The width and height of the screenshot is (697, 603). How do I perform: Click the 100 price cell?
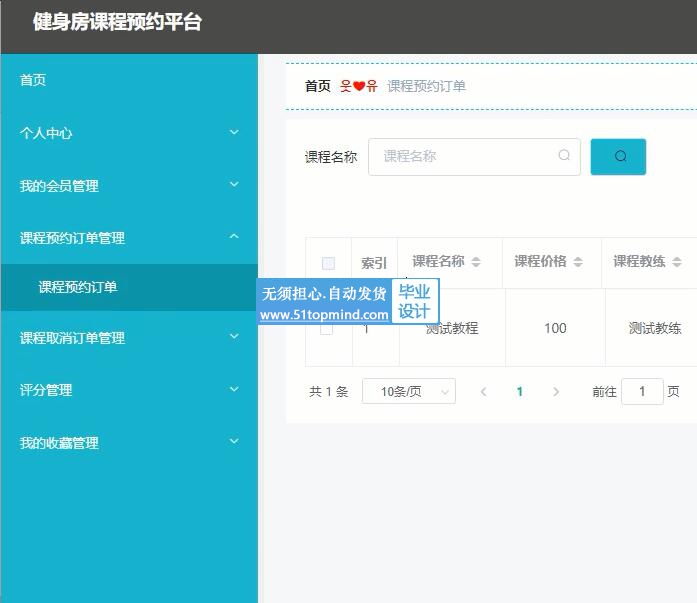[555, 328]
